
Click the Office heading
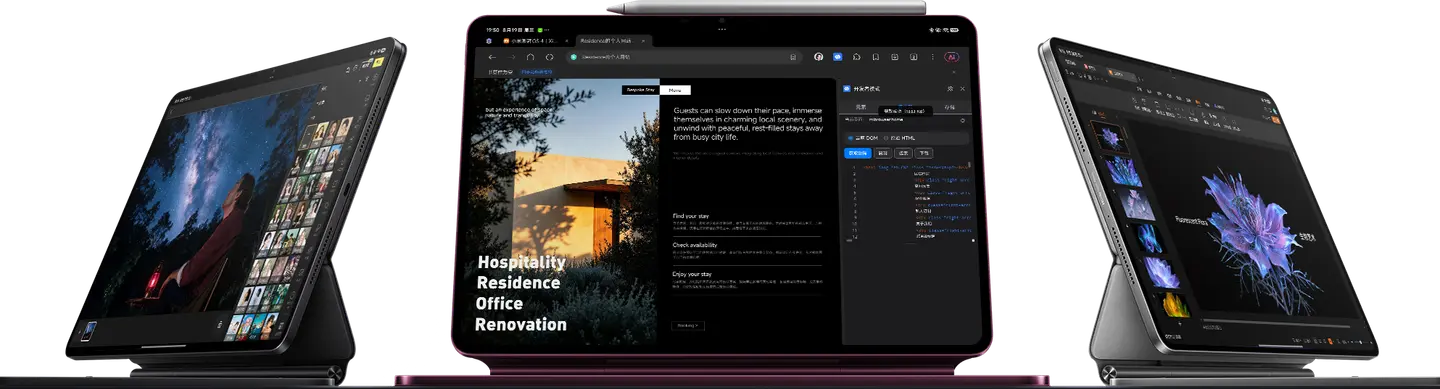499,304
